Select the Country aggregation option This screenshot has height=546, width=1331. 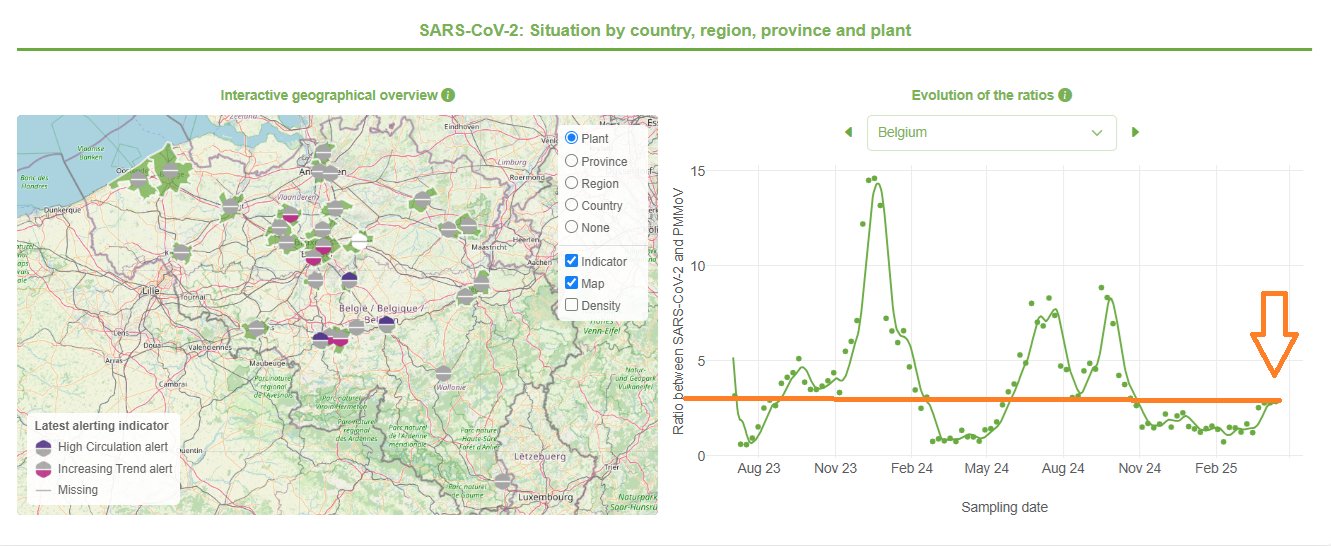[572, 205]
